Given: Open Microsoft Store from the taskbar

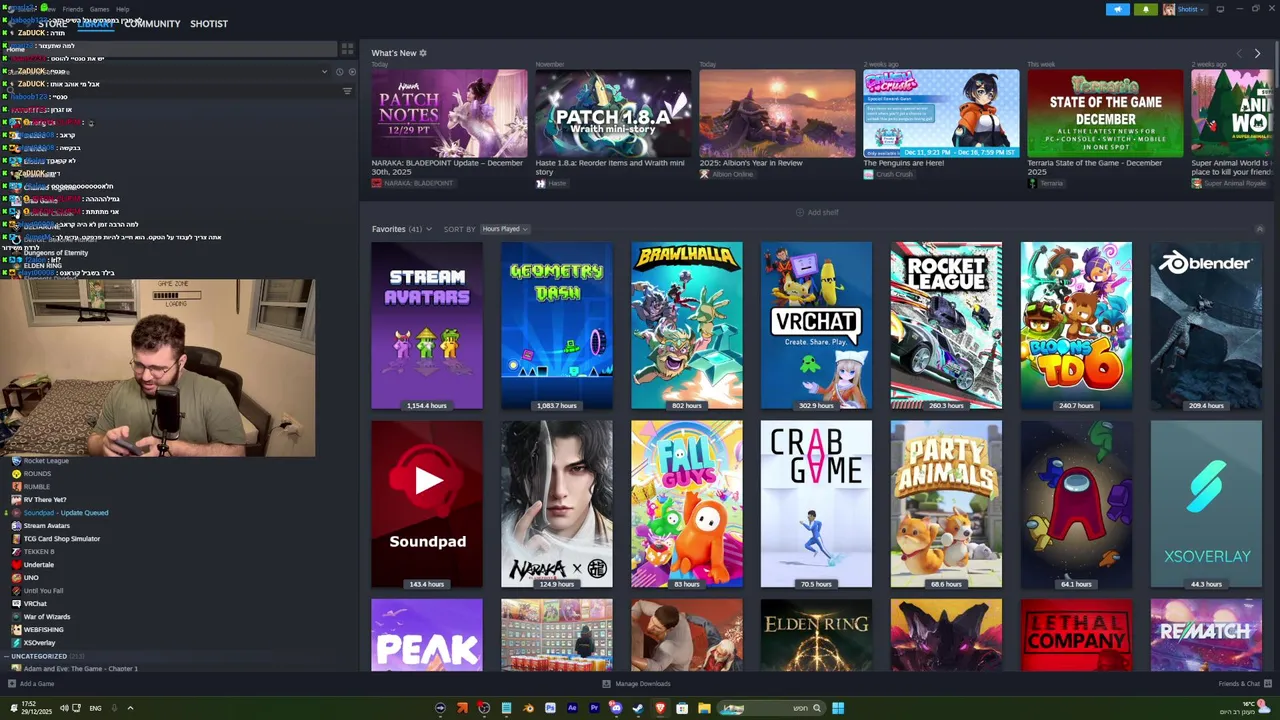Looking at the screenshot, I should click(x=682, y=708).
